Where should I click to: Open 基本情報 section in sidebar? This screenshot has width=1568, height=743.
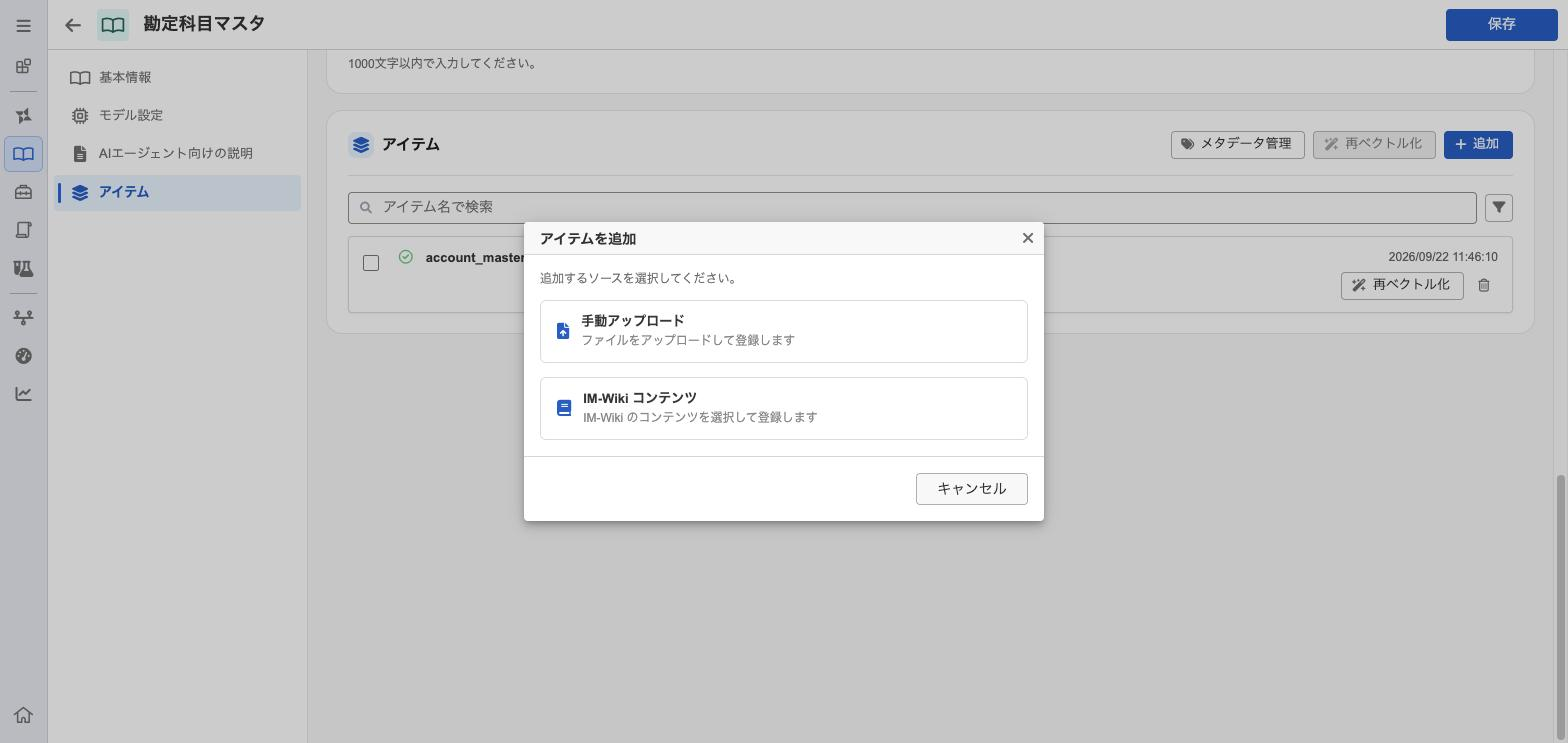coord(178,77)
